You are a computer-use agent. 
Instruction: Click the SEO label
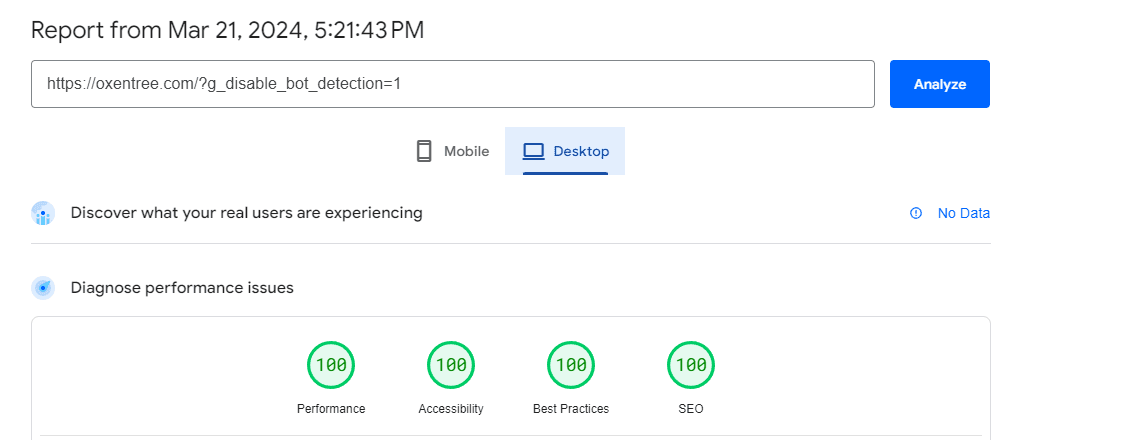(691, 409)
